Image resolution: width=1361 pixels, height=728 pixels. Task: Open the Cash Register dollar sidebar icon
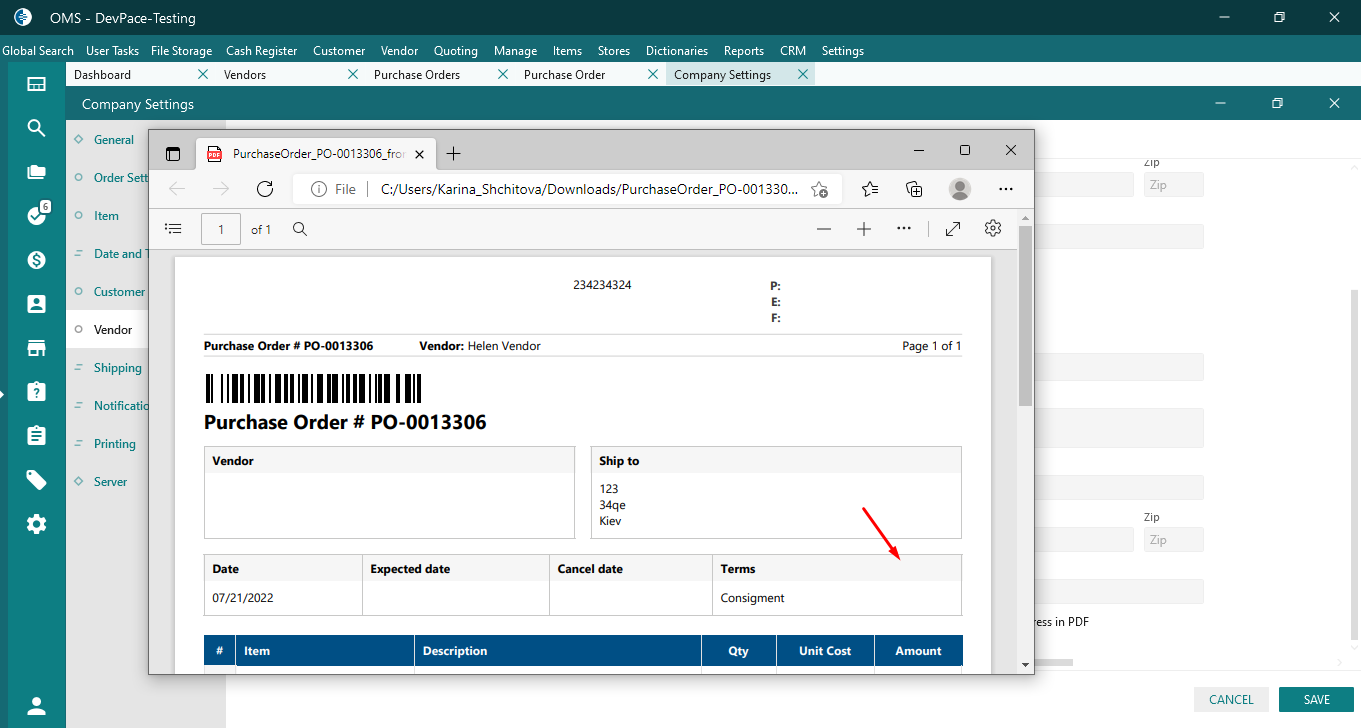tap(37, 260)
